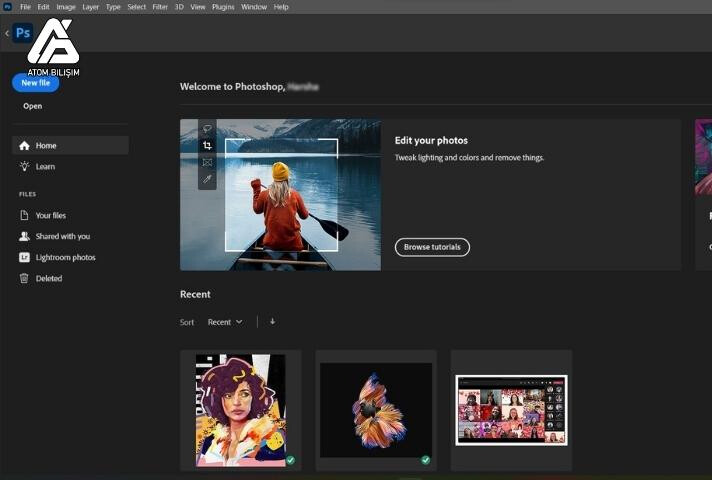This screenshot has width=712, height=480.
Task: Select the Lasso tool icon in tutorial card
Action: click(x=207, y=128)
